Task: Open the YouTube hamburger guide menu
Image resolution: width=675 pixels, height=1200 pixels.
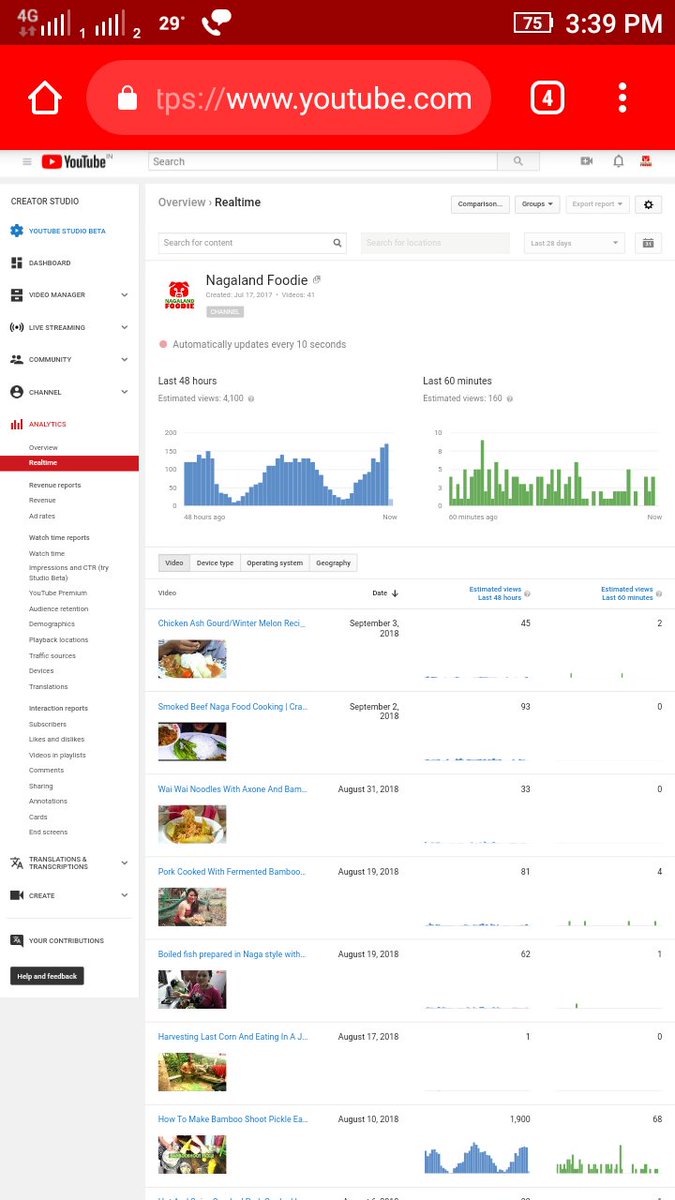Action: [x=27, y=162]
